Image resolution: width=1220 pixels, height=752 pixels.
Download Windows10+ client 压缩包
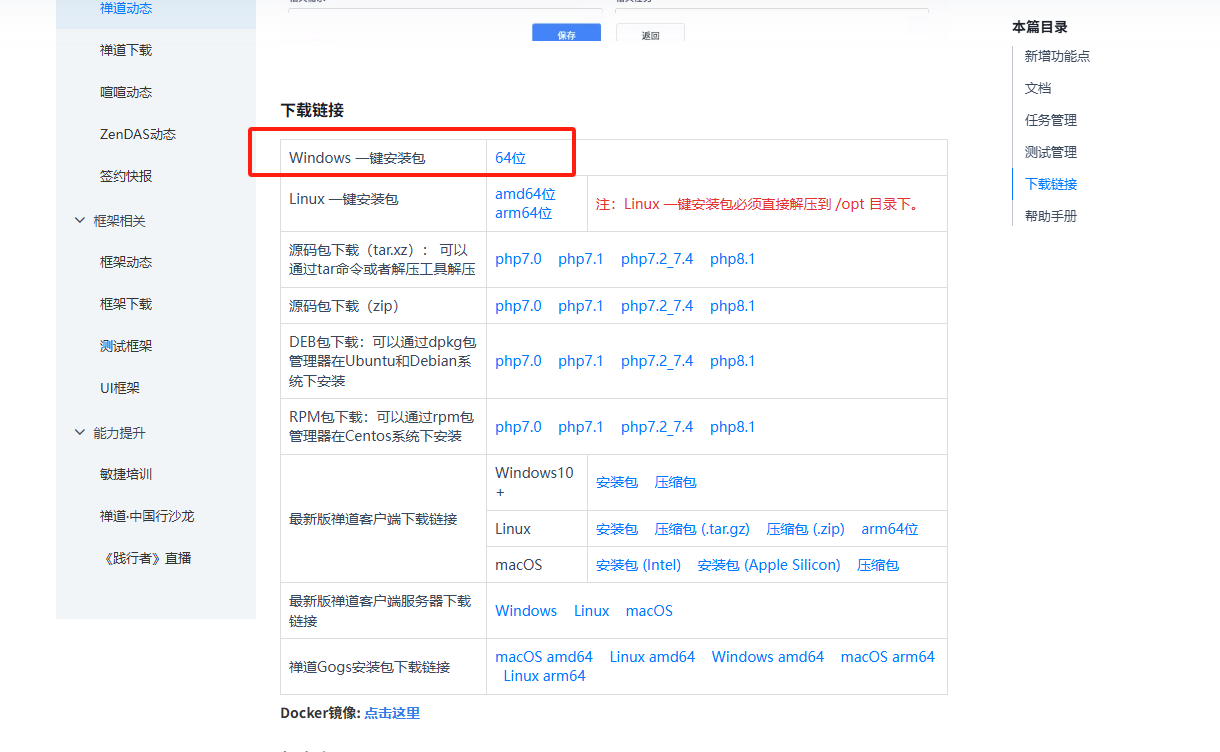[675, 482]
